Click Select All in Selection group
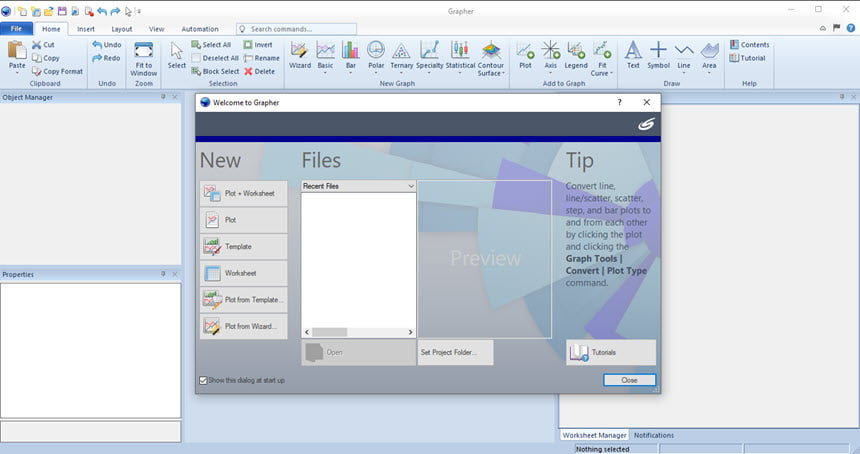 click(x=211, y=45)
